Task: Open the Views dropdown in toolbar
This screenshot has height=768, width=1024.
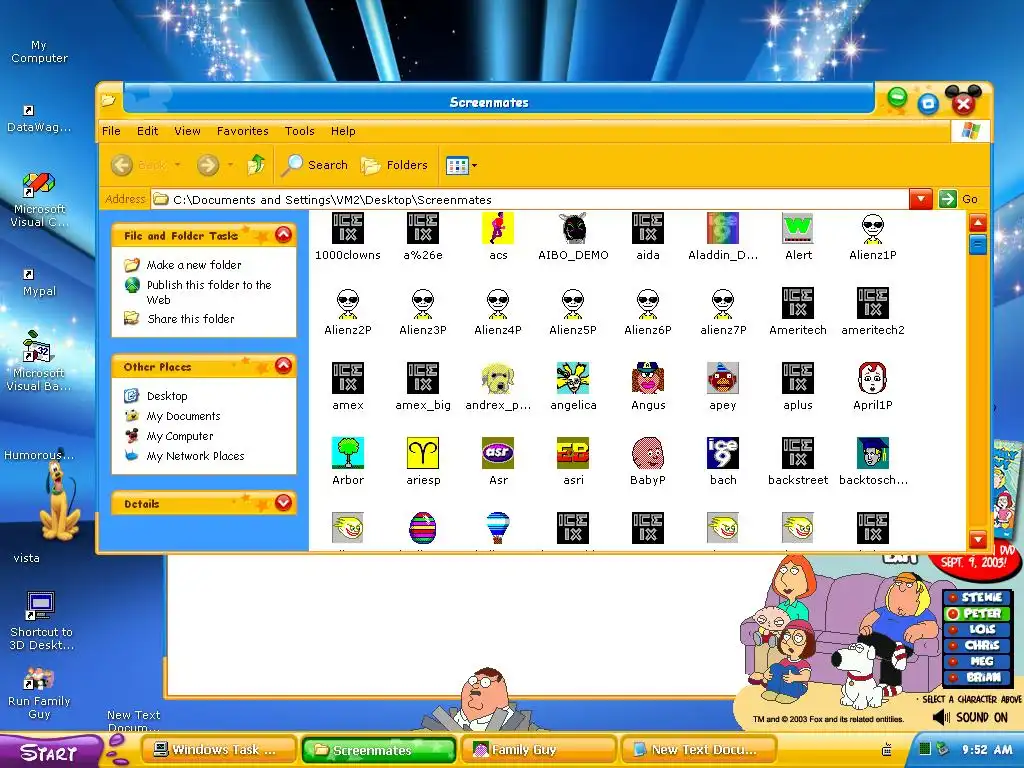Action: 474,166
